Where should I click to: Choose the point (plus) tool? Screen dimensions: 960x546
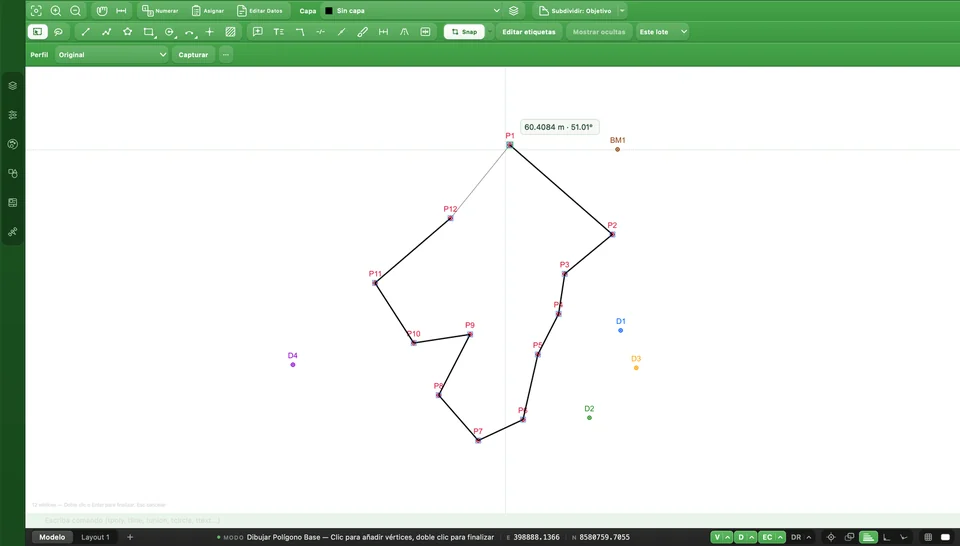pos(209,32)
